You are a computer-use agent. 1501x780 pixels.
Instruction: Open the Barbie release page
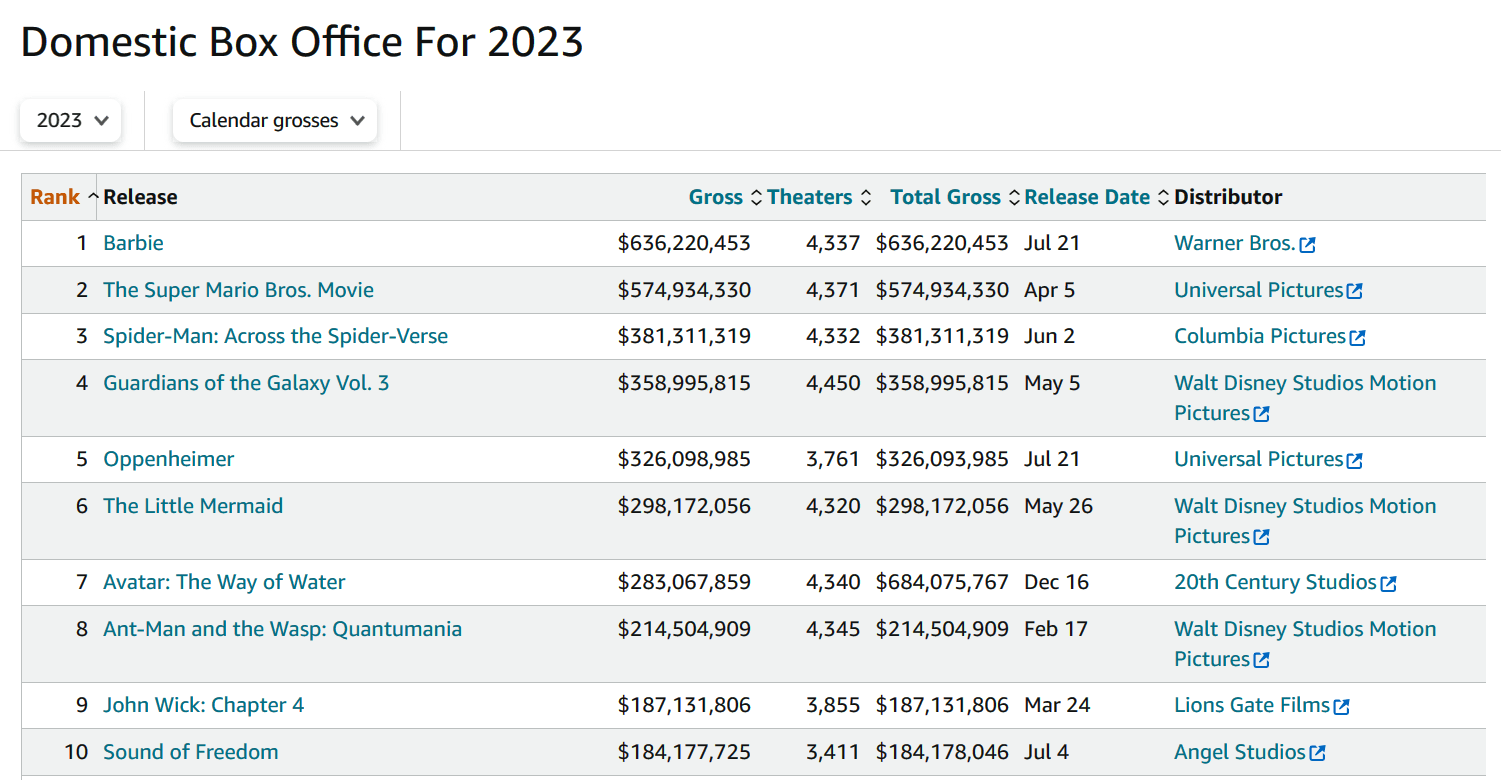tap(133, 243)
